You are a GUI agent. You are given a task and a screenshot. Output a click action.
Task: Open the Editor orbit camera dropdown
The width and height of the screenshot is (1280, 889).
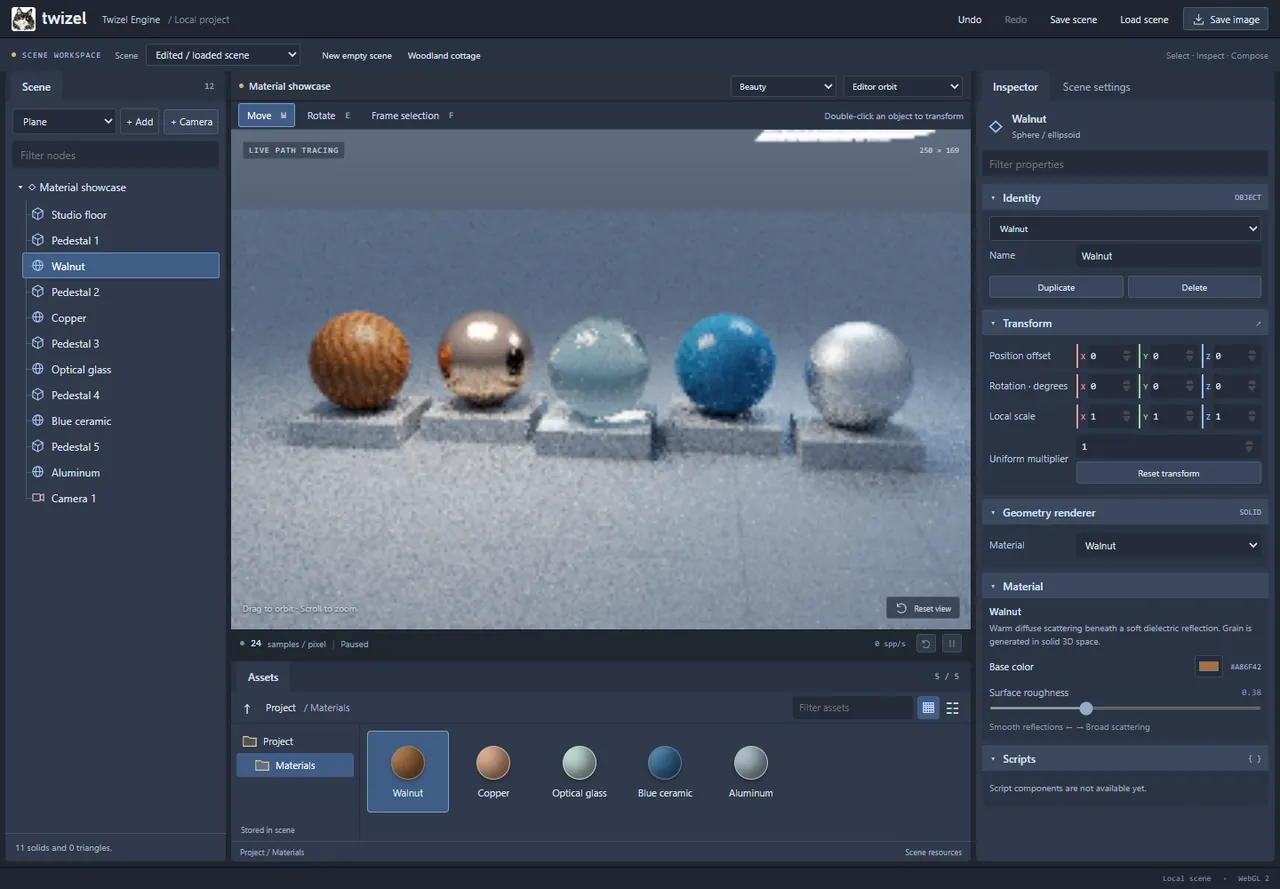[903, 87]
